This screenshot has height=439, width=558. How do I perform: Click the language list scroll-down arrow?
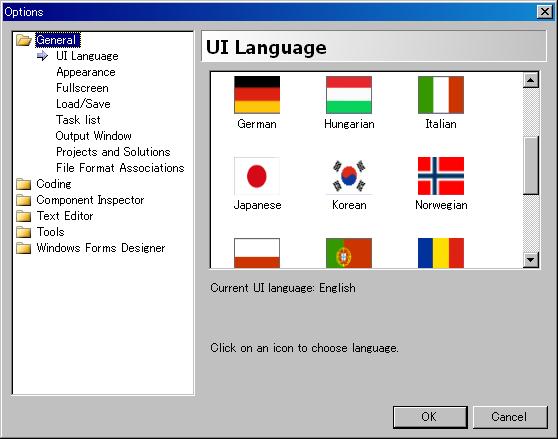point(531,260)
